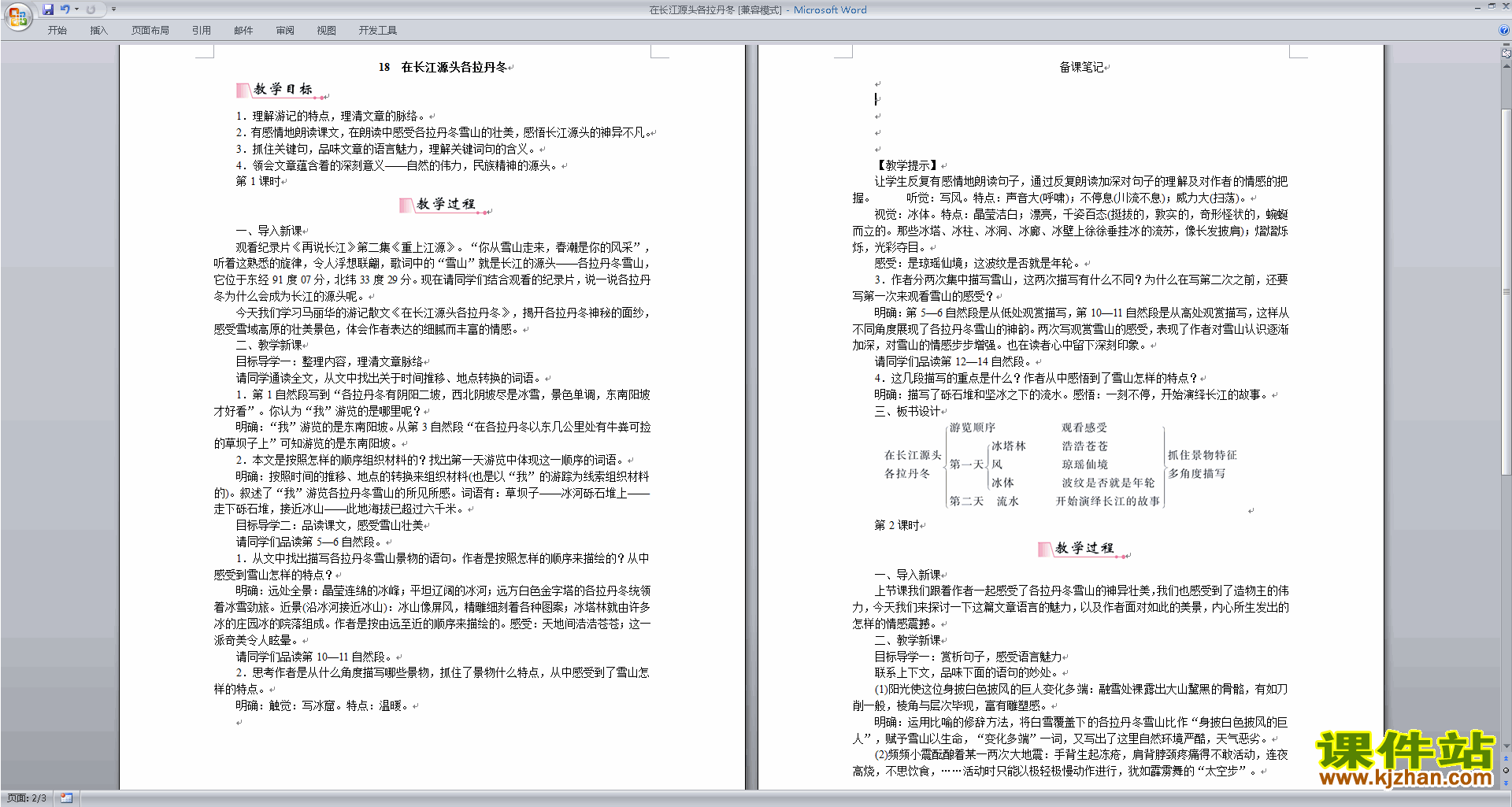
Task: Open the Select Browse Object round button
Action: pyautogui.click(x=1506, y=770)
